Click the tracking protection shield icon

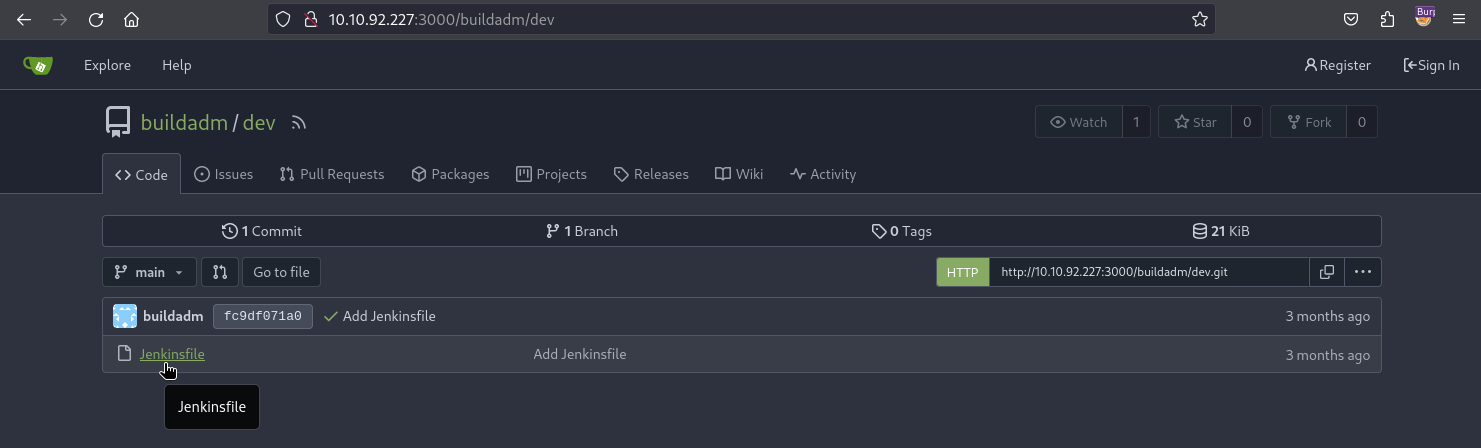283,19
